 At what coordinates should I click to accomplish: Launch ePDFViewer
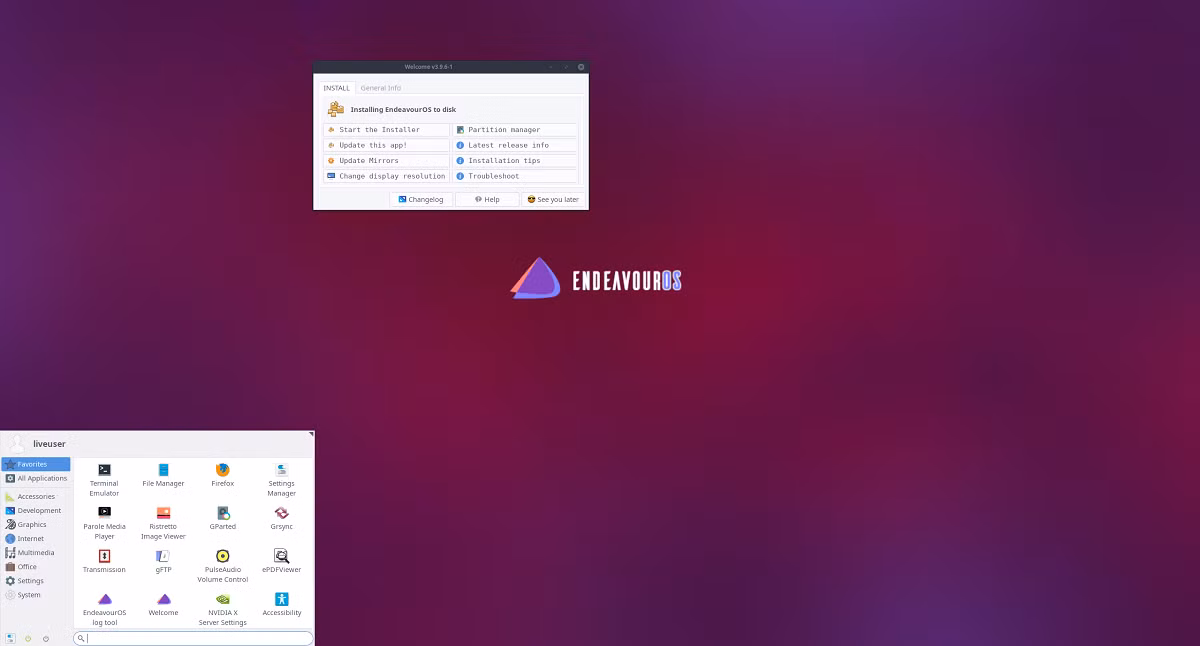281,561
